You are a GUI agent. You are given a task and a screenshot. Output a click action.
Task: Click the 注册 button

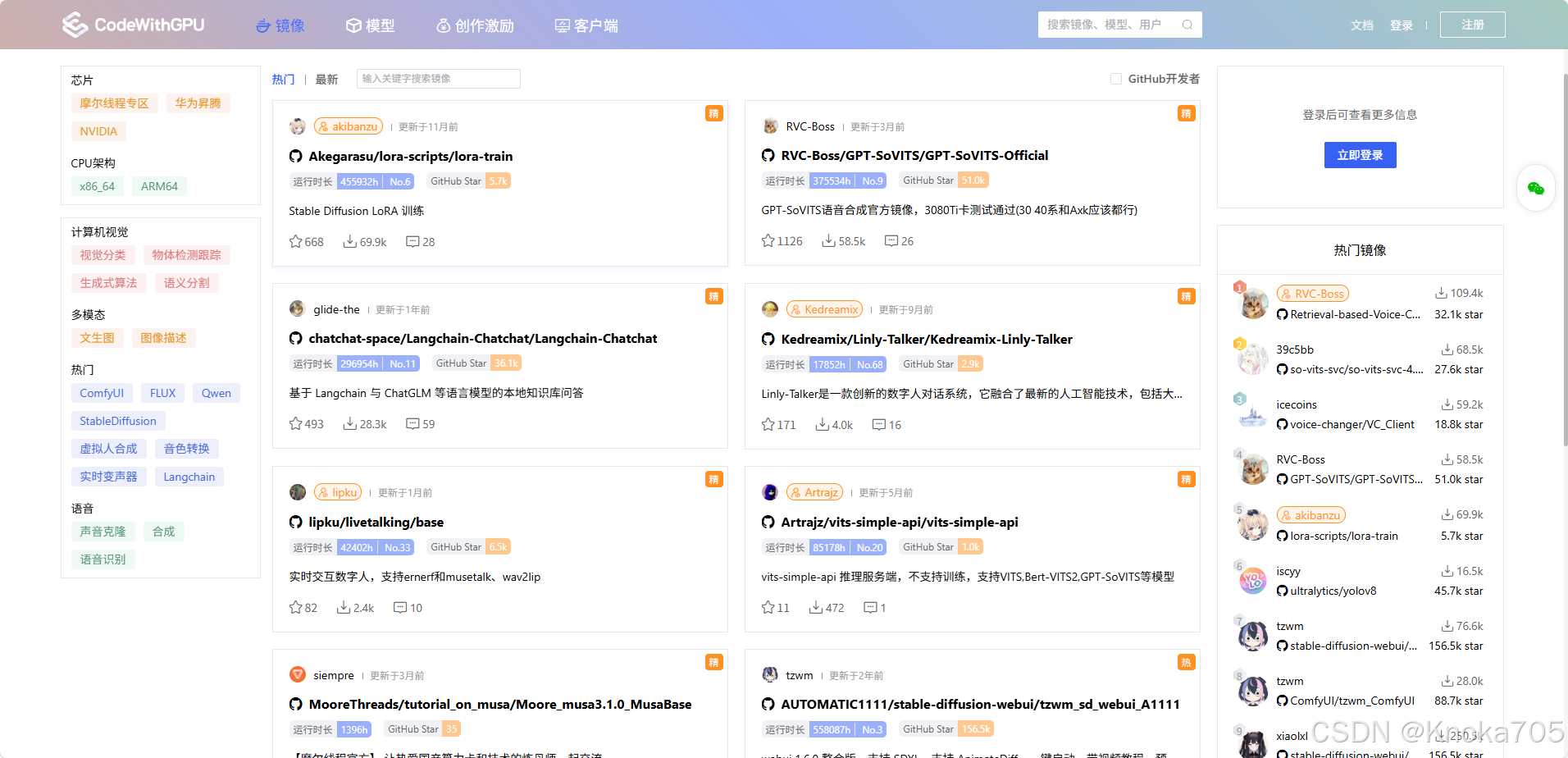pyautogui.click(x=1472, y=25)
